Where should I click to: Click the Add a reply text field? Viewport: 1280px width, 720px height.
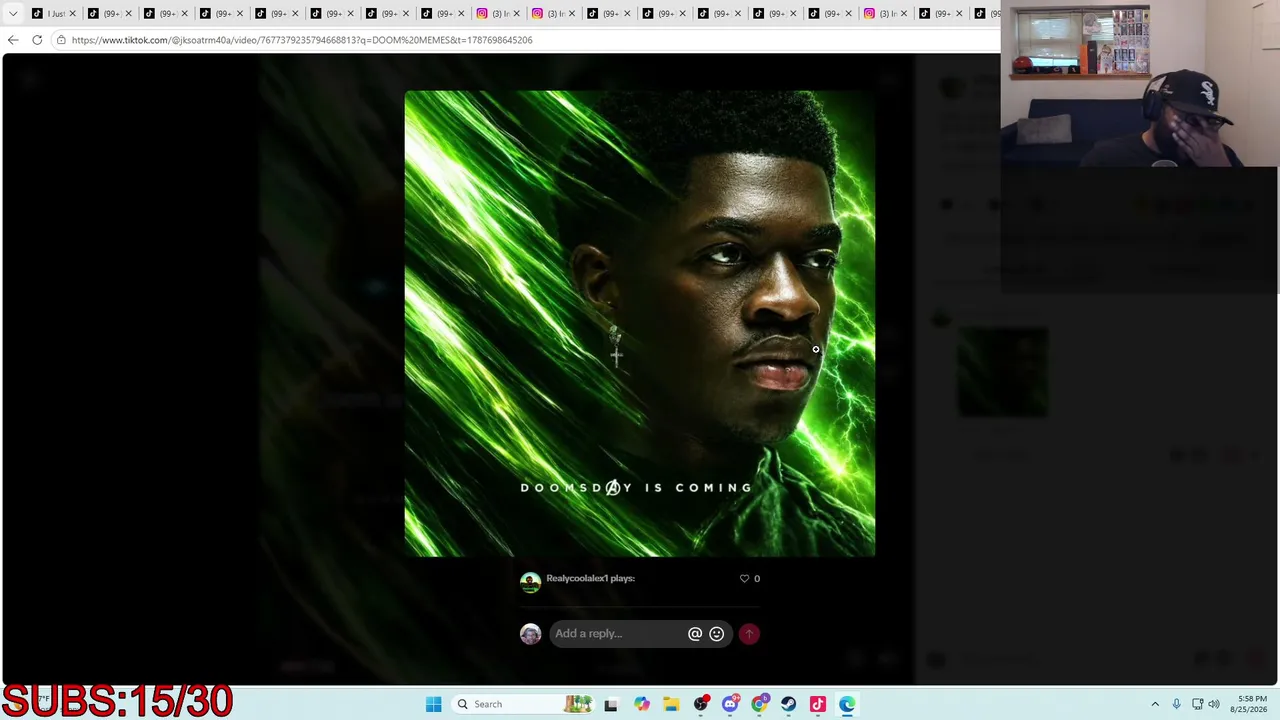tap(618, 633)
